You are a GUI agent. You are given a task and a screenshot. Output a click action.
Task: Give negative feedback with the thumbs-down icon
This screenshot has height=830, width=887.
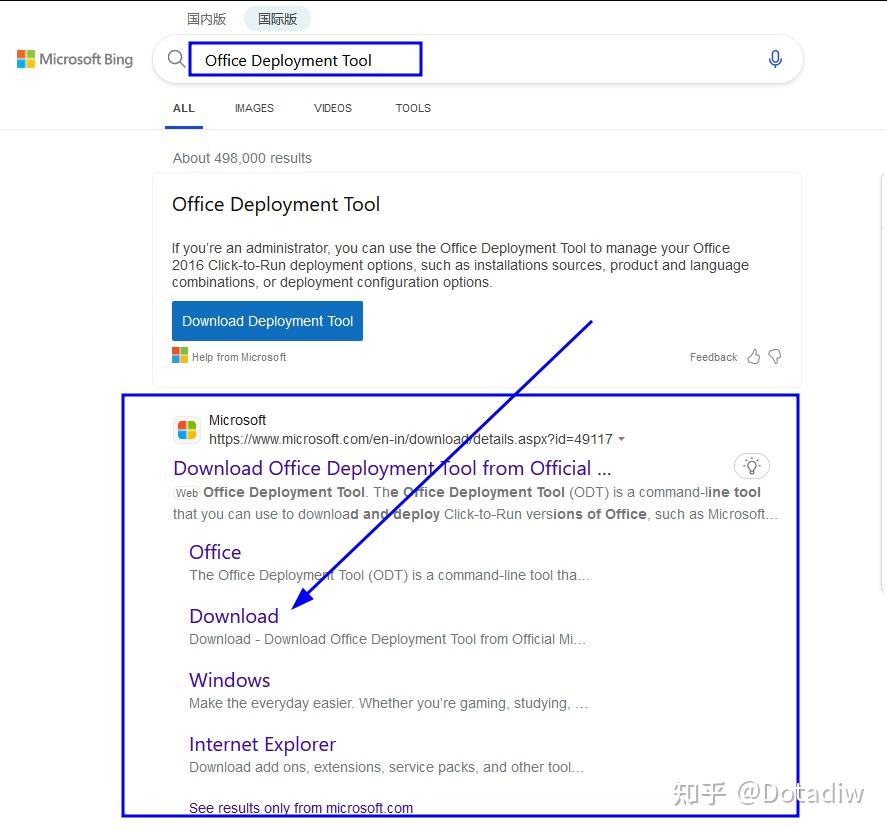(775, 356)
